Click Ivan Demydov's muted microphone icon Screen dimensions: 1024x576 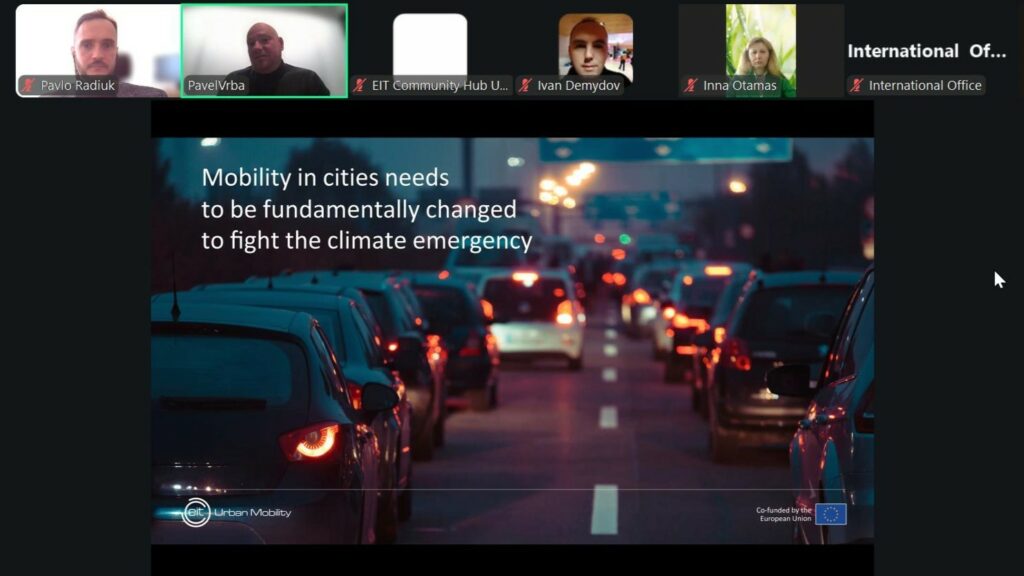click(525, 86)
